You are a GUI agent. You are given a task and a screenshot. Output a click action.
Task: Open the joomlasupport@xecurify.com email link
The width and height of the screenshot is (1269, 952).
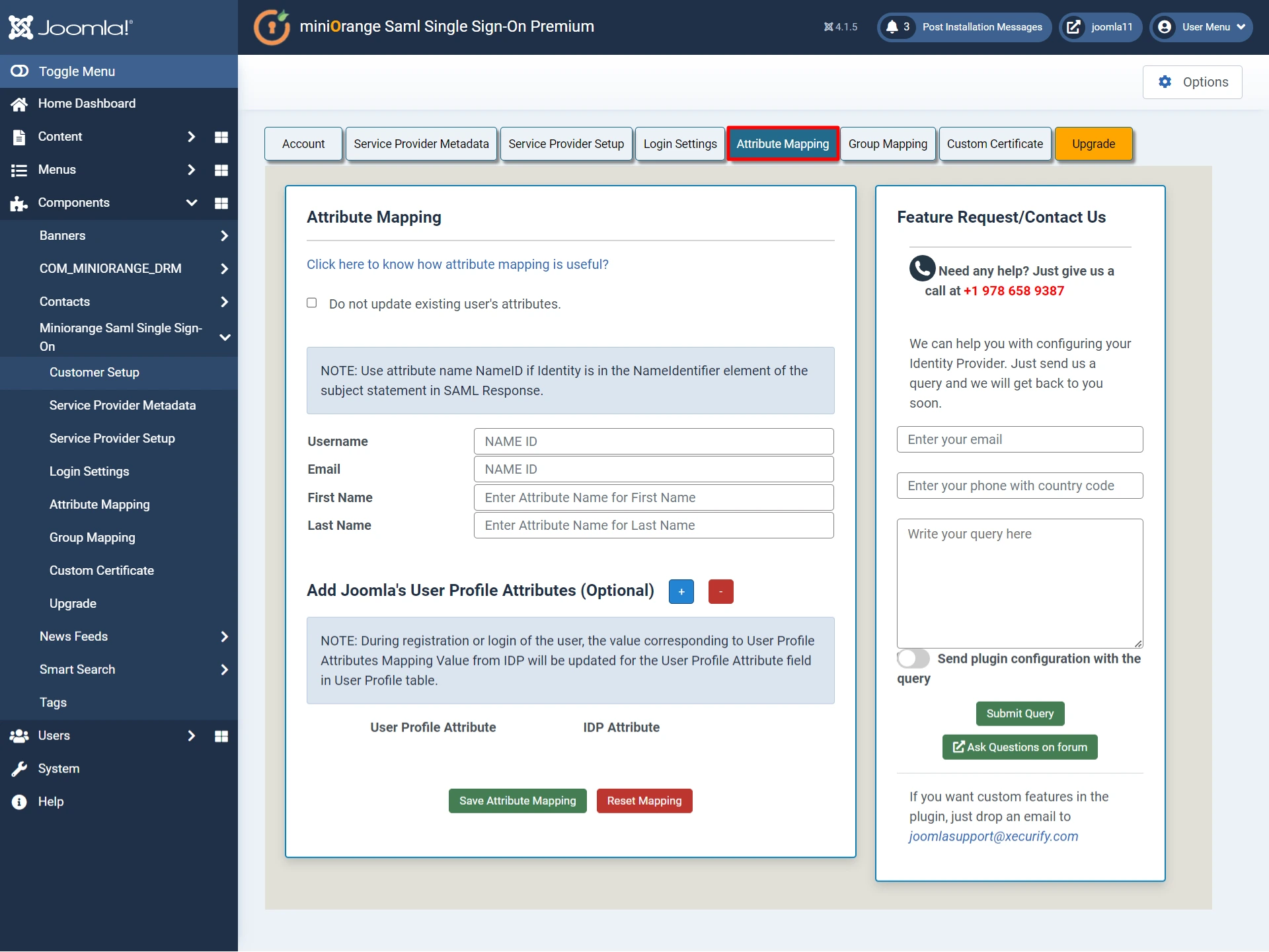pos(993,836)
